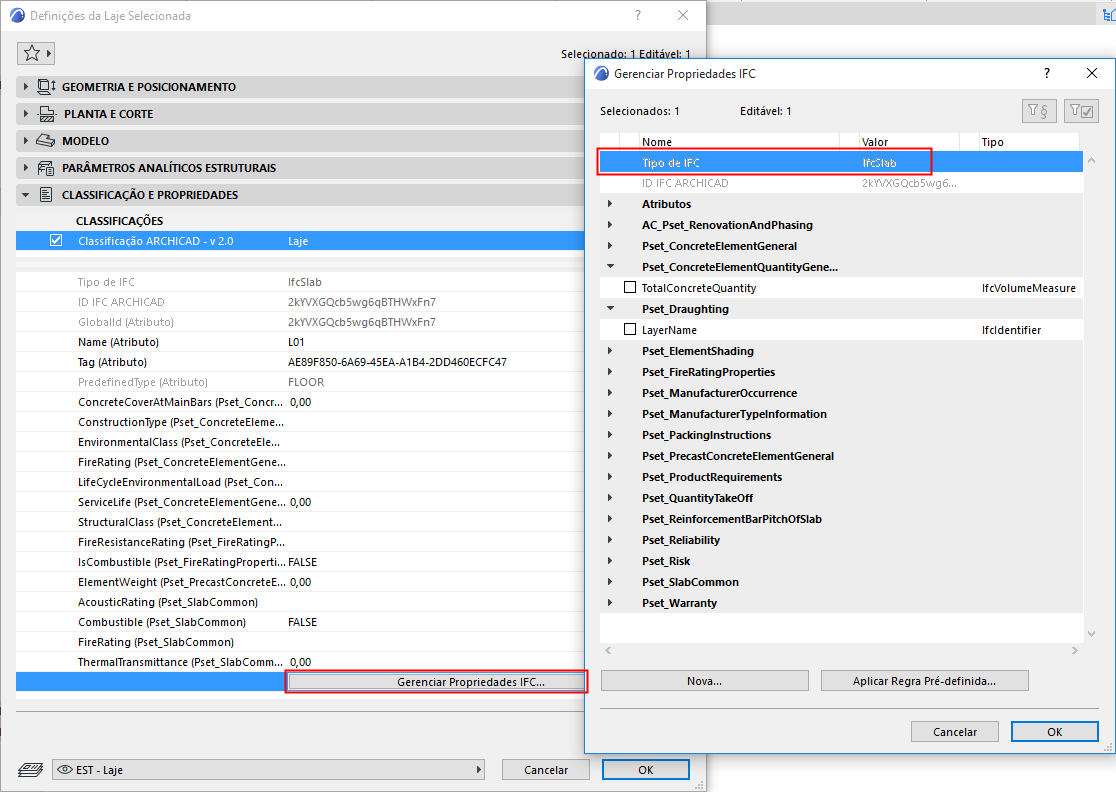
Task: Click OK in the IFC properties dialog
Action: [1055, 732]
